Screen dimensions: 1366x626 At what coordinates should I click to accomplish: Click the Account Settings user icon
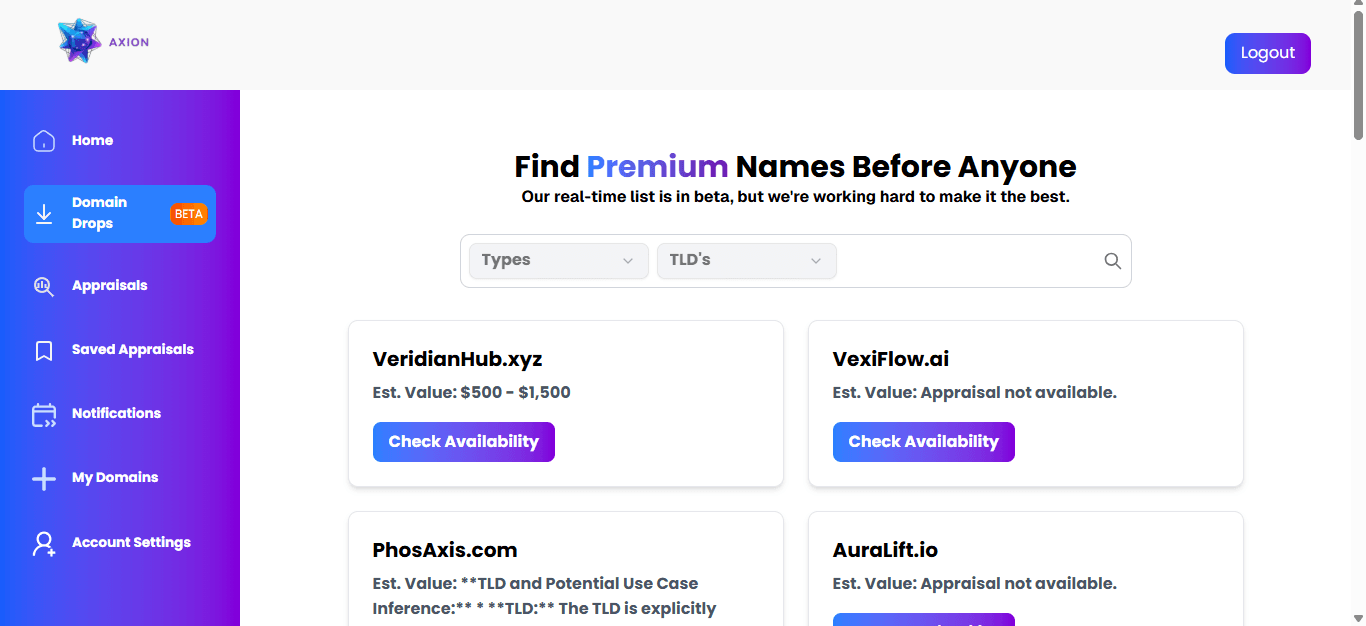pos(44,543)
